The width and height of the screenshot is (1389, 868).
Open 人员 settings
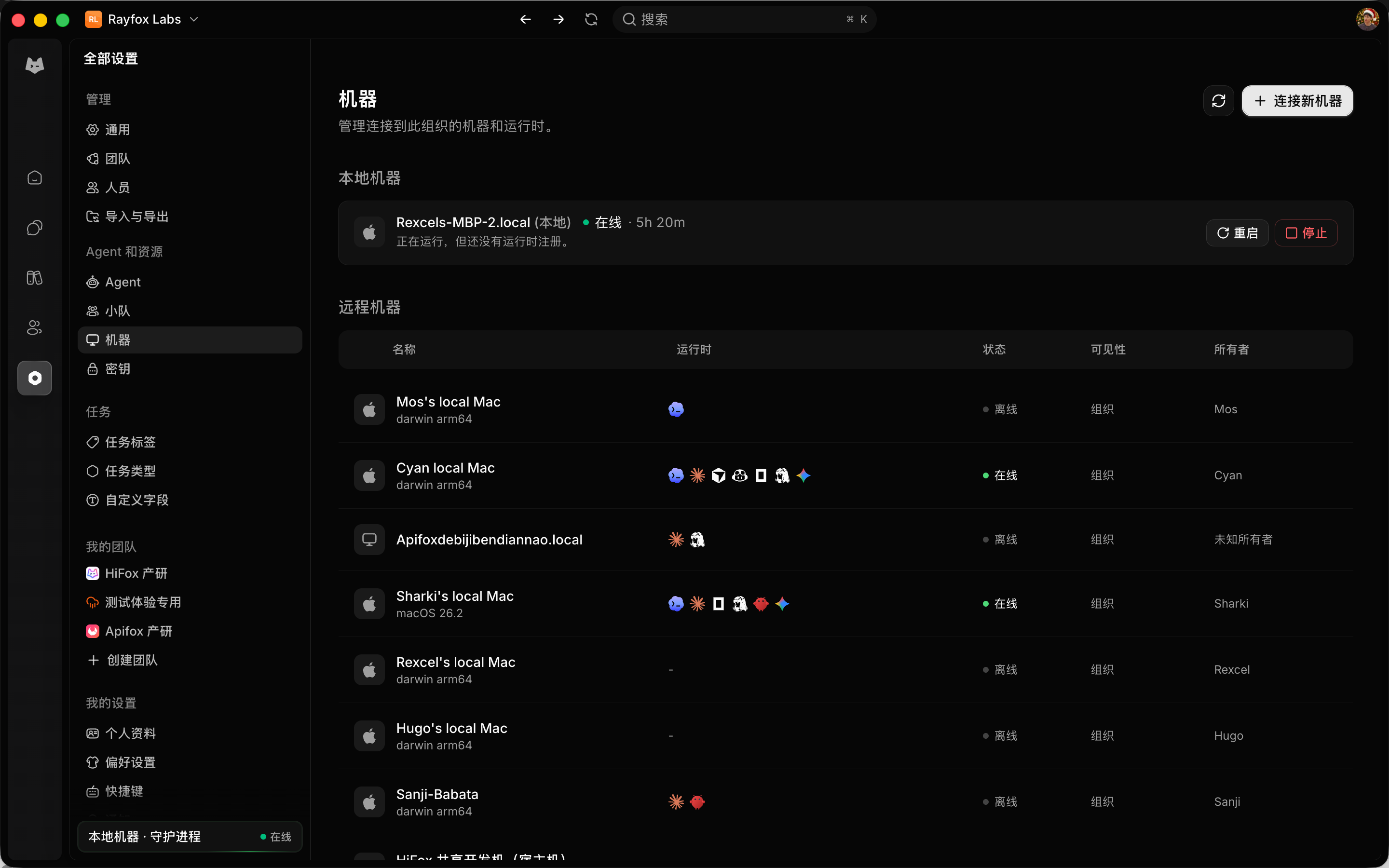tap(190, 188)
